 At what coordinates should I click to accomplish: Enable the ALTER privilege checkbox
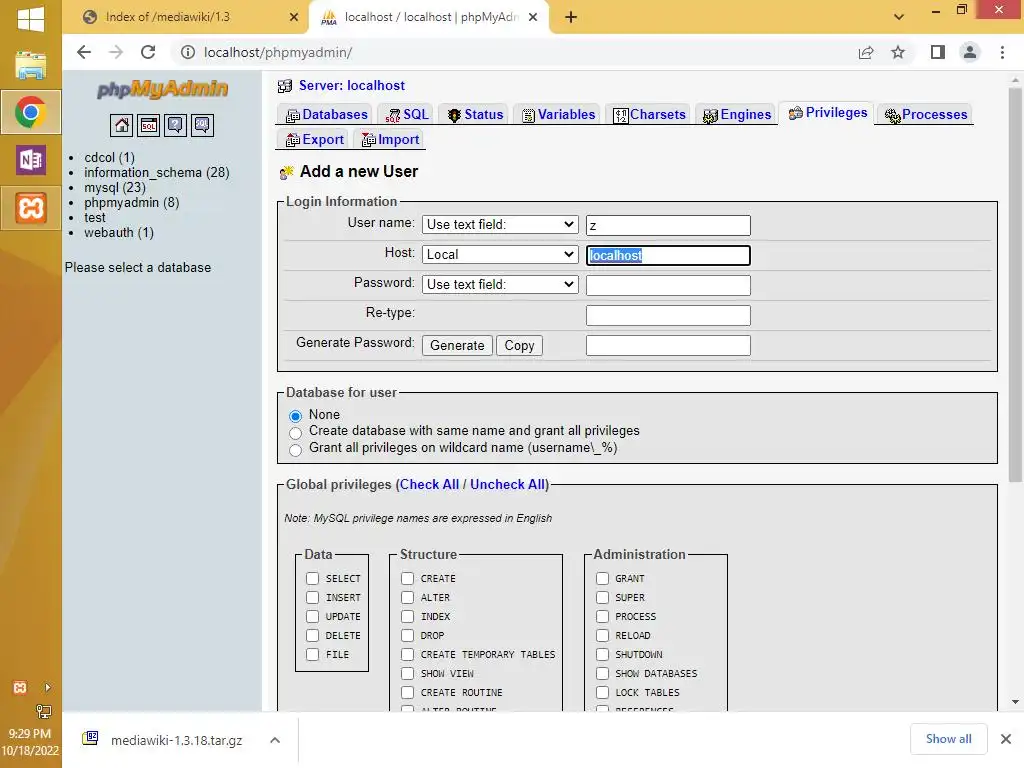coord(408,598)
